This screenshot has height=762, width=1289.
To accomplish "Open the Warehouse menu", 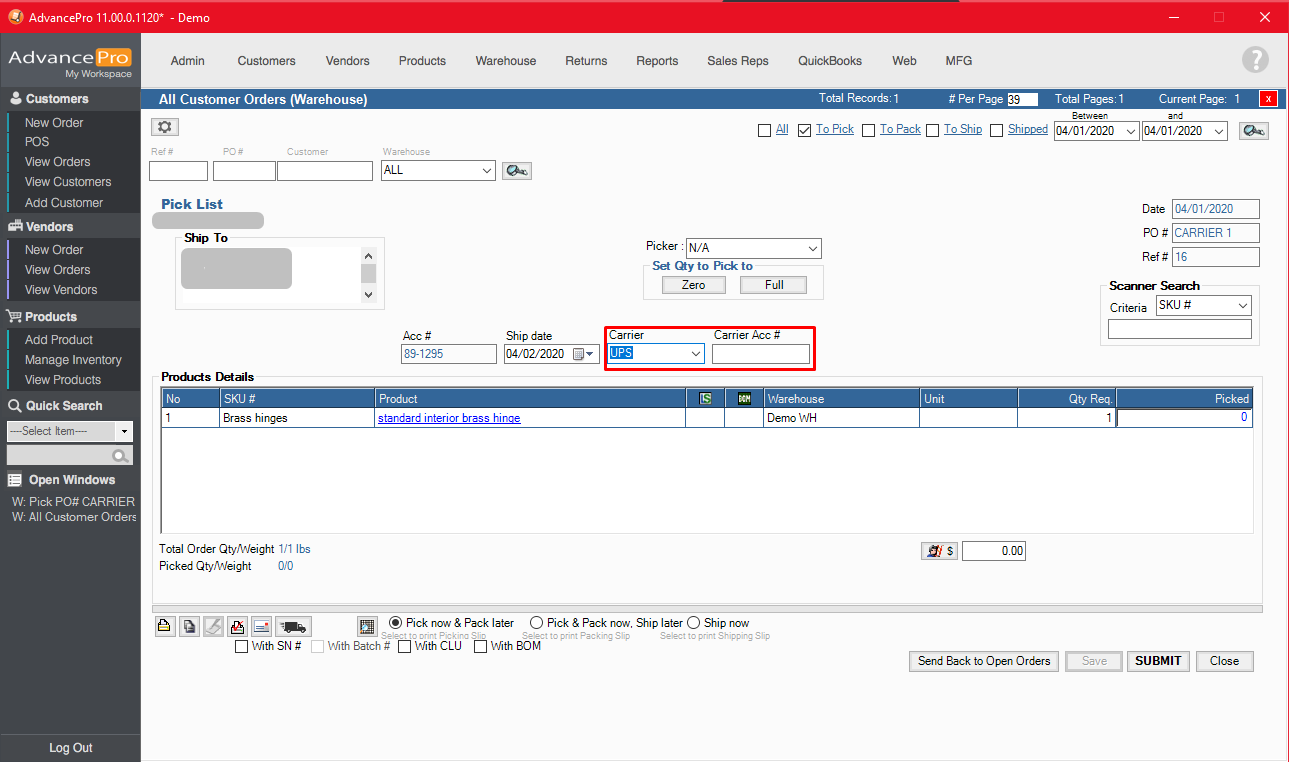I will pos(505,61).
